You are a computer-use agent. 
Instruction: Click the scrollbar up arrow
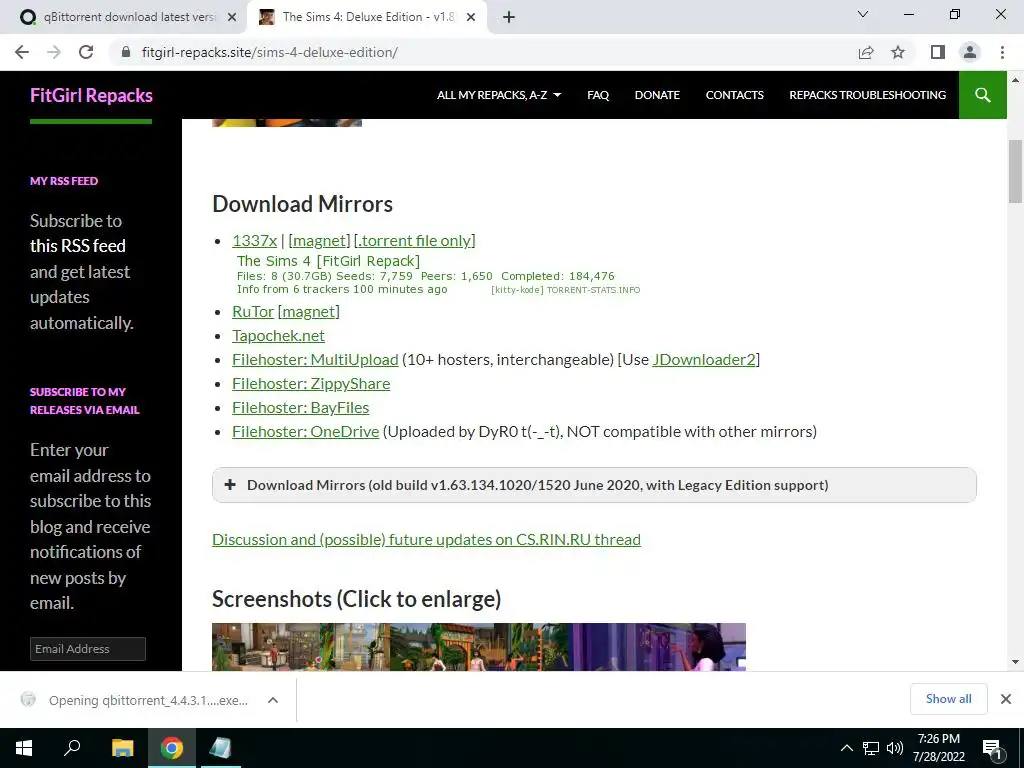click(1015, 80)
